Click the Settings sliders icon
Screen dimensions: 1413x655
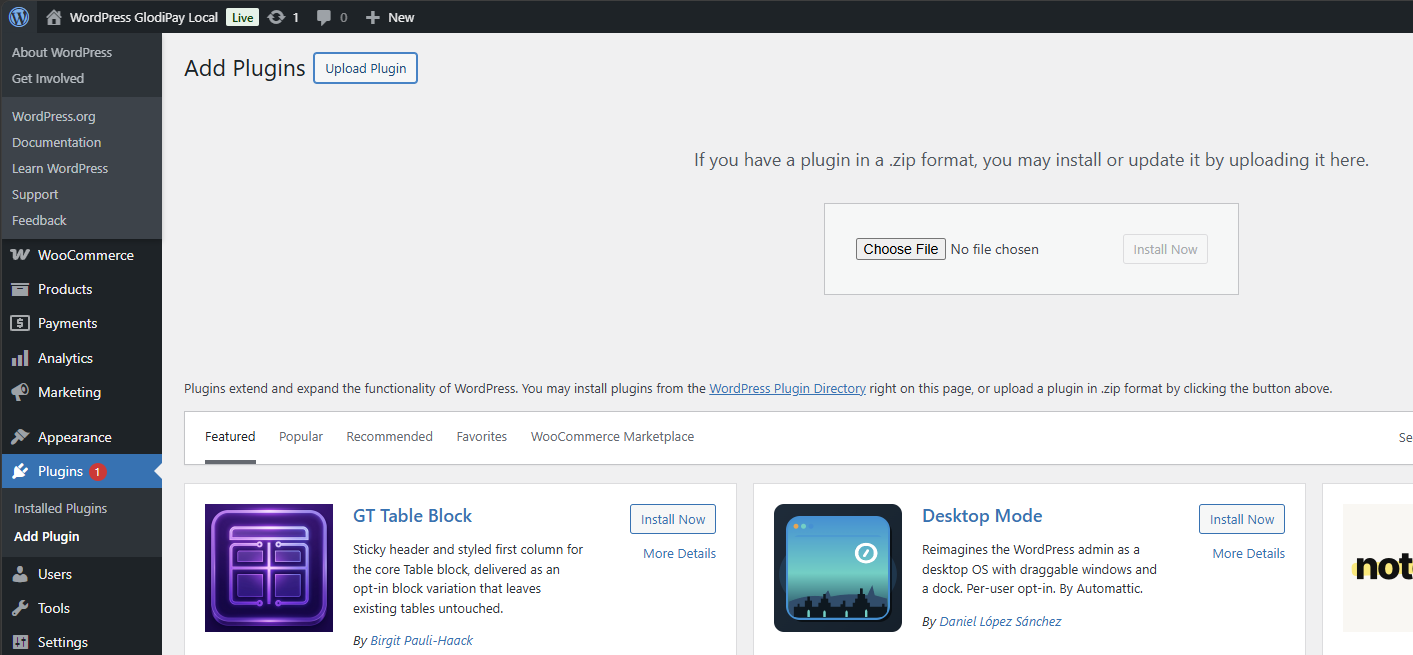[20, 642]
